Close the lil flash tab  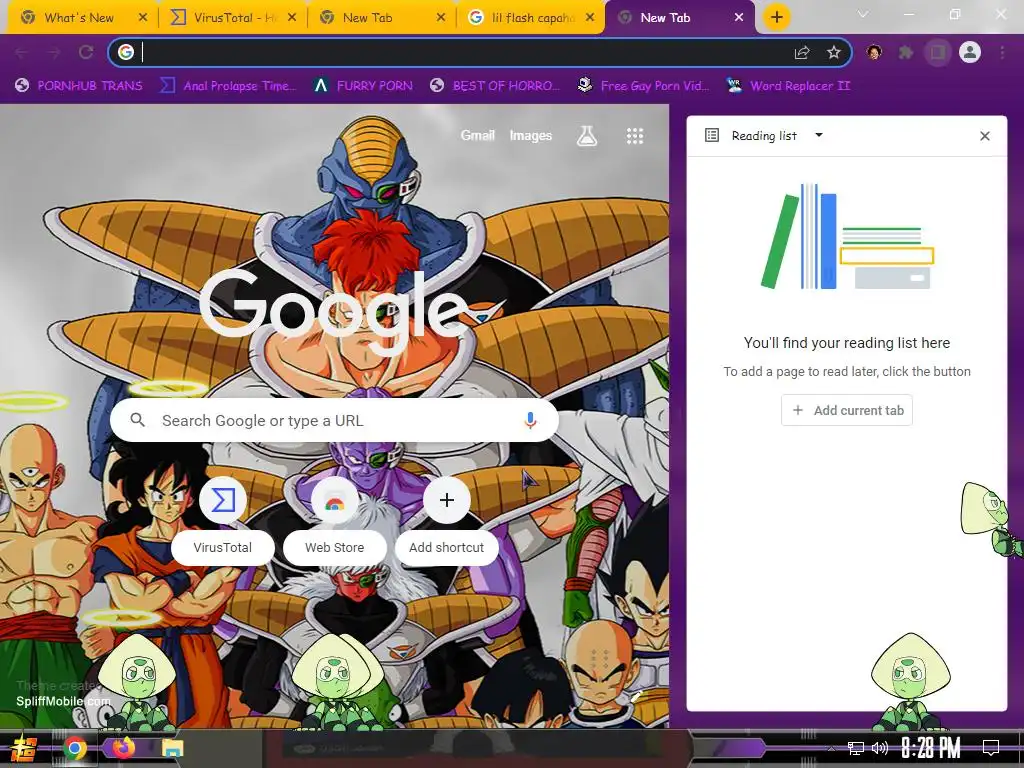click(590, 18)
